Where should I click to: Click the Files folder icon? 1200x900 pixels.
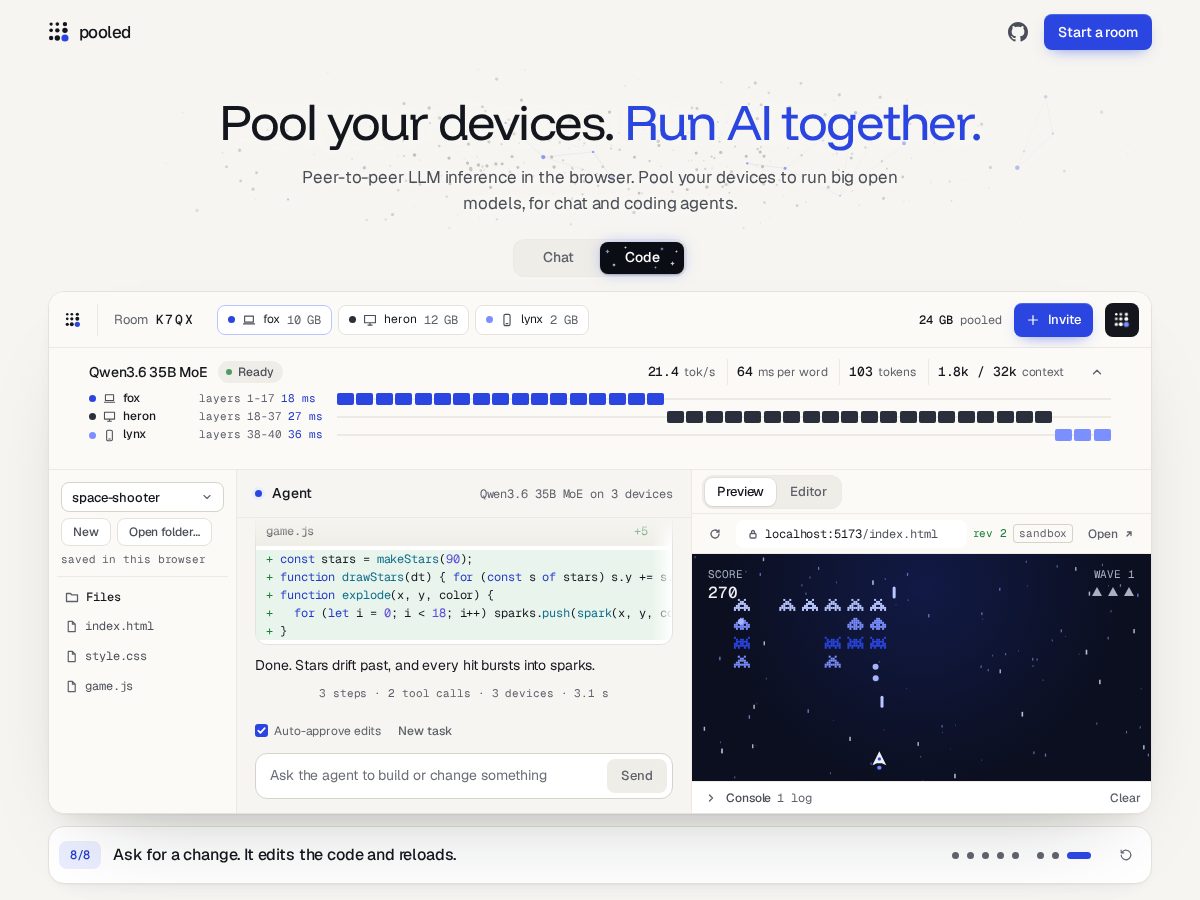click(x=72, y=597)
